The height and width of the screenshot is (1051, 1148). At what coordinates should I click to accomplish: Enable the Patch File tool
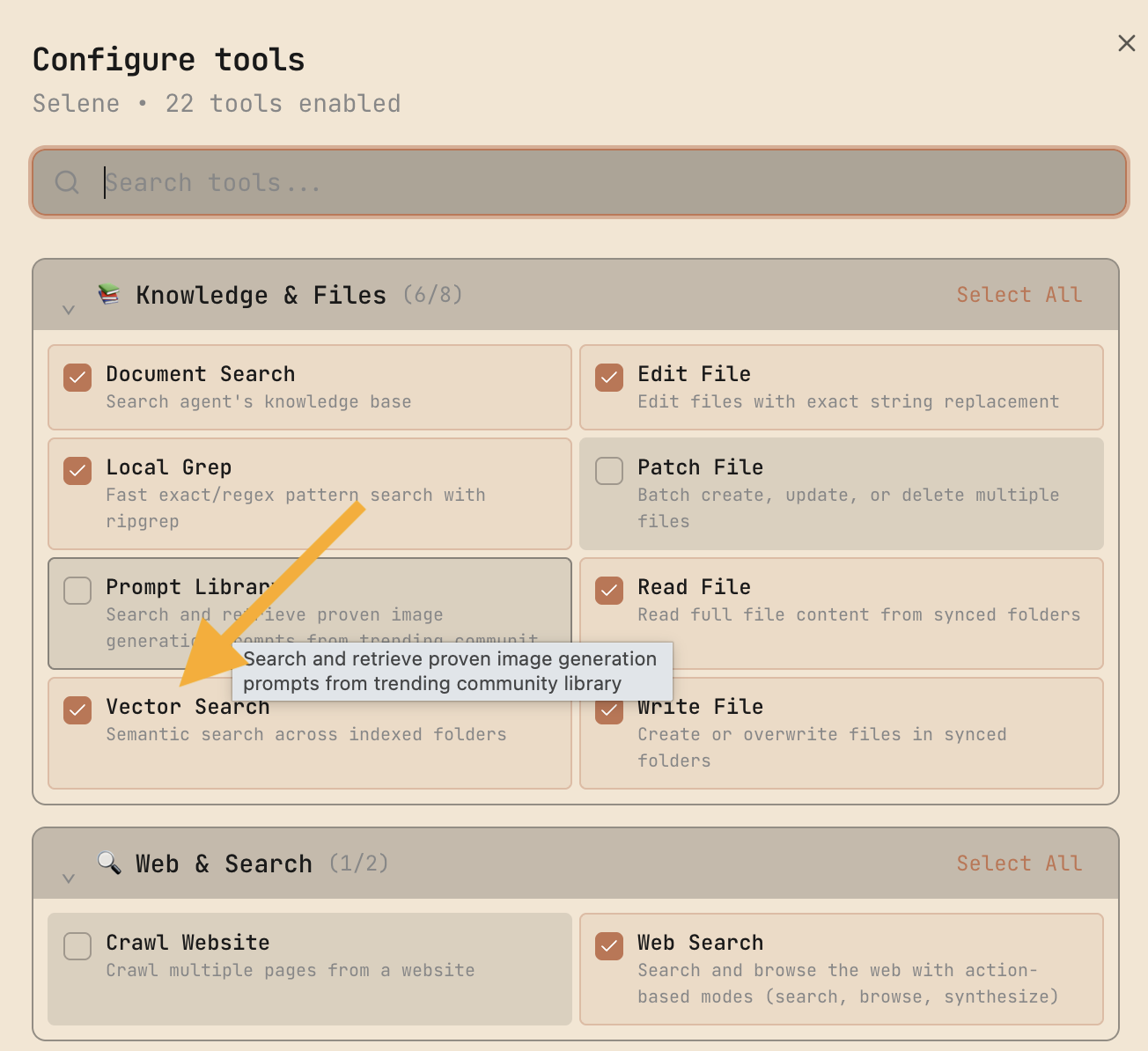click(x=608, y=471)
